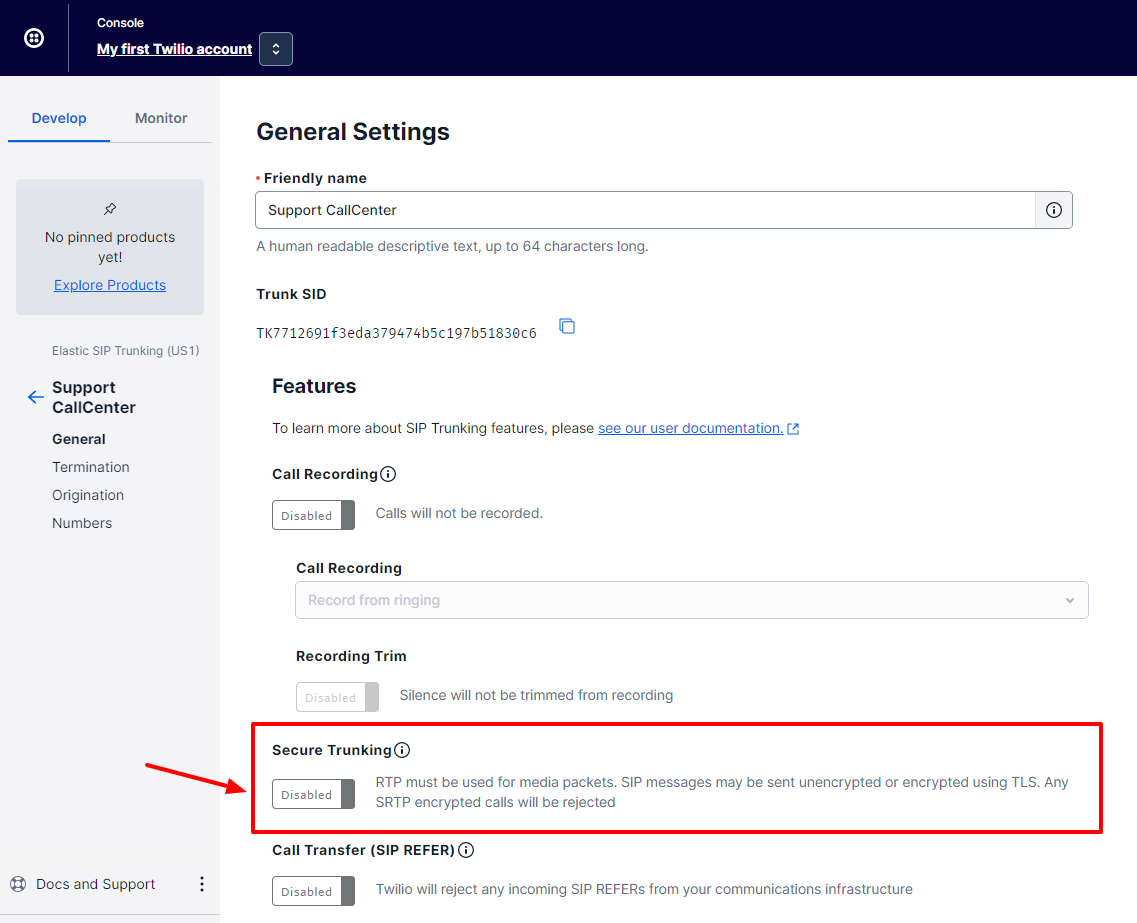Screen dimensions: 1137x923
Task: Toggle Call Transfer SIP REFER switch
Action: click(313, 891)
